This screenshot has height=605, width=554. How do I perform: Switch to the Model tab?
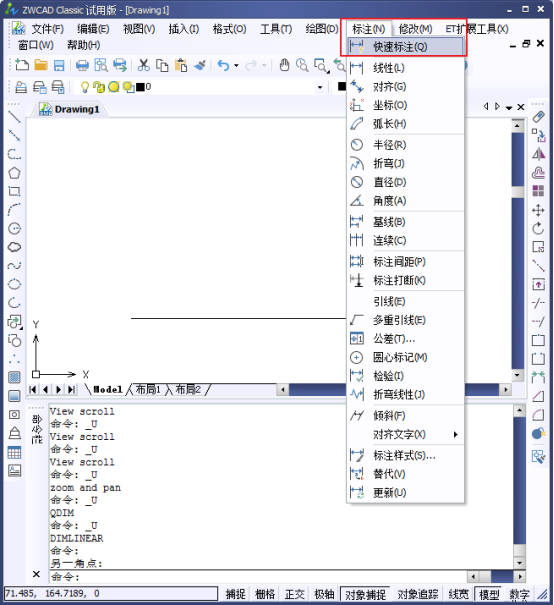pyautogui.click(x=108, y=389)
